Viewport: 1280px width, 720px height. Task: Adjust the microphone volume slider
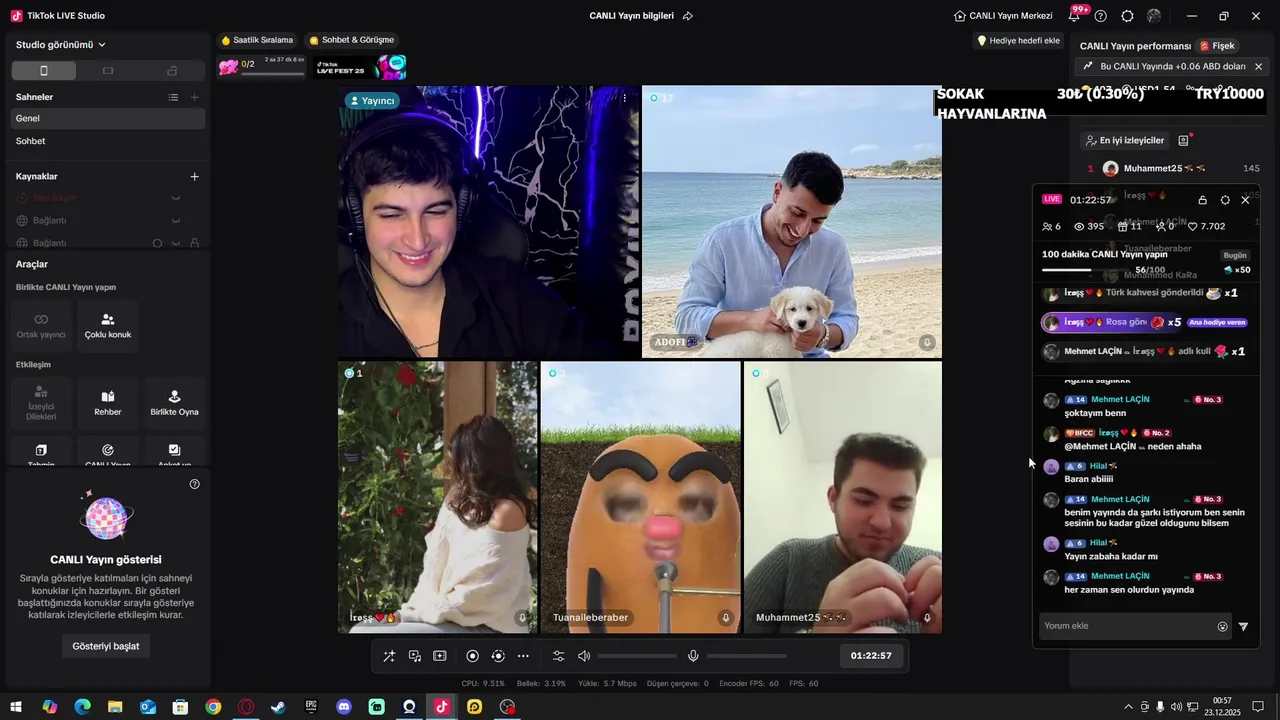click(x=746, y=656)
